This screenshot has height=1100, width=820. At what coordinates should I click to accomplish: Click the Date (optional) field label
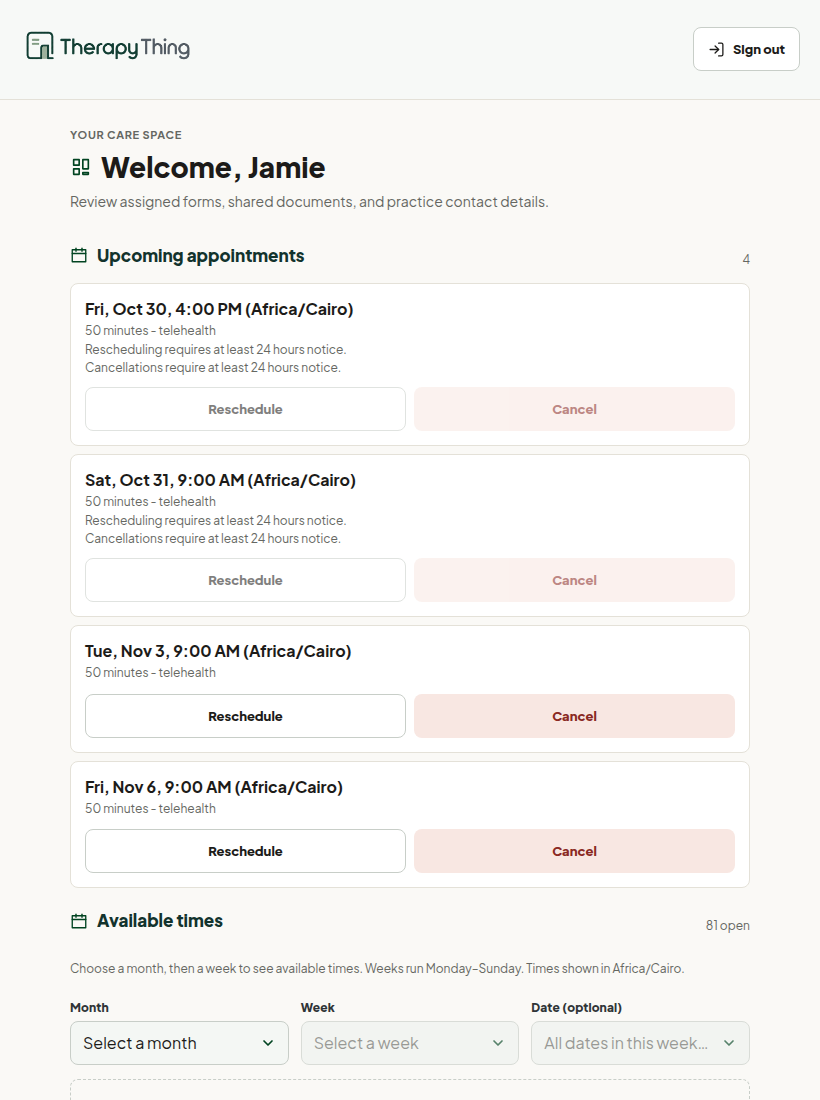[577, 1007]
